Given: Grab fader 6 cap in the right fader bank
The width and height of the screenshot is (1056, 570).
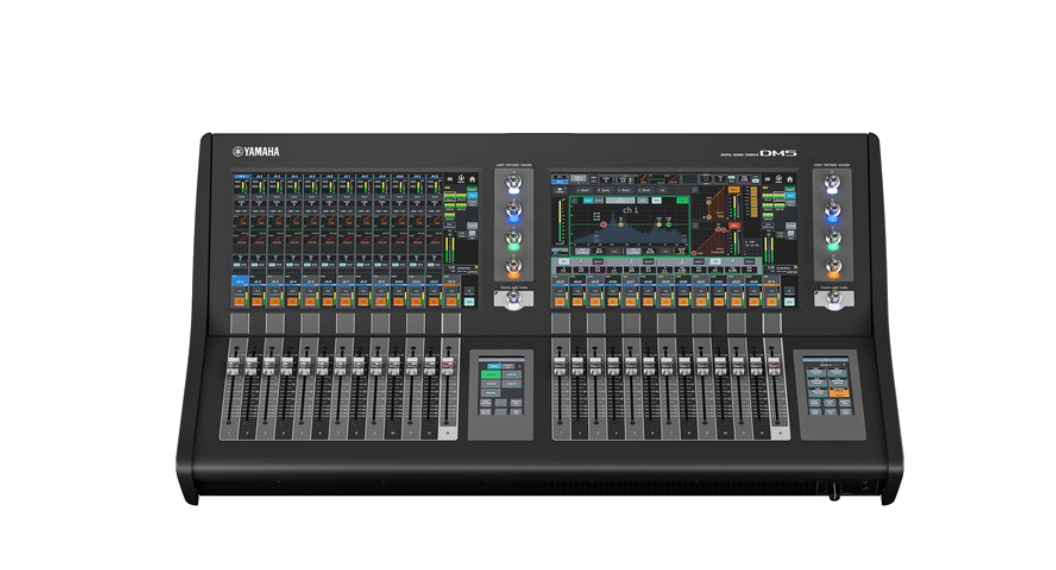Looking at the screenshot, I should [649, 366].
